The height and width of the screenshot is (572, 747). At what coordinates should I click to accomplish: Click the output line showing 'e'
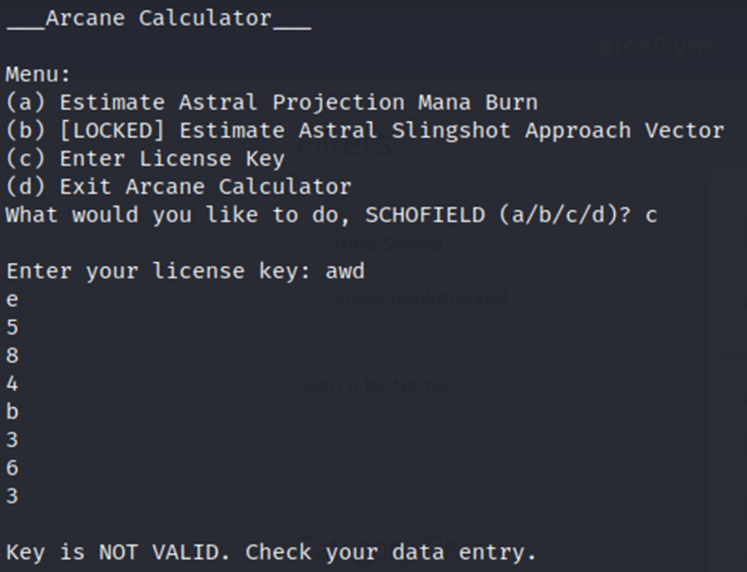point(12,299)
